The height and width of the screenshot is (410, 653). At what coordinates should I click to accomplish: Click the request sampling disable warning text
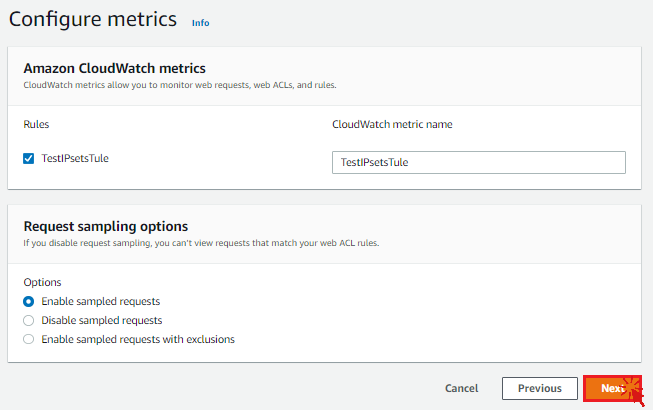tap(201, 243)
